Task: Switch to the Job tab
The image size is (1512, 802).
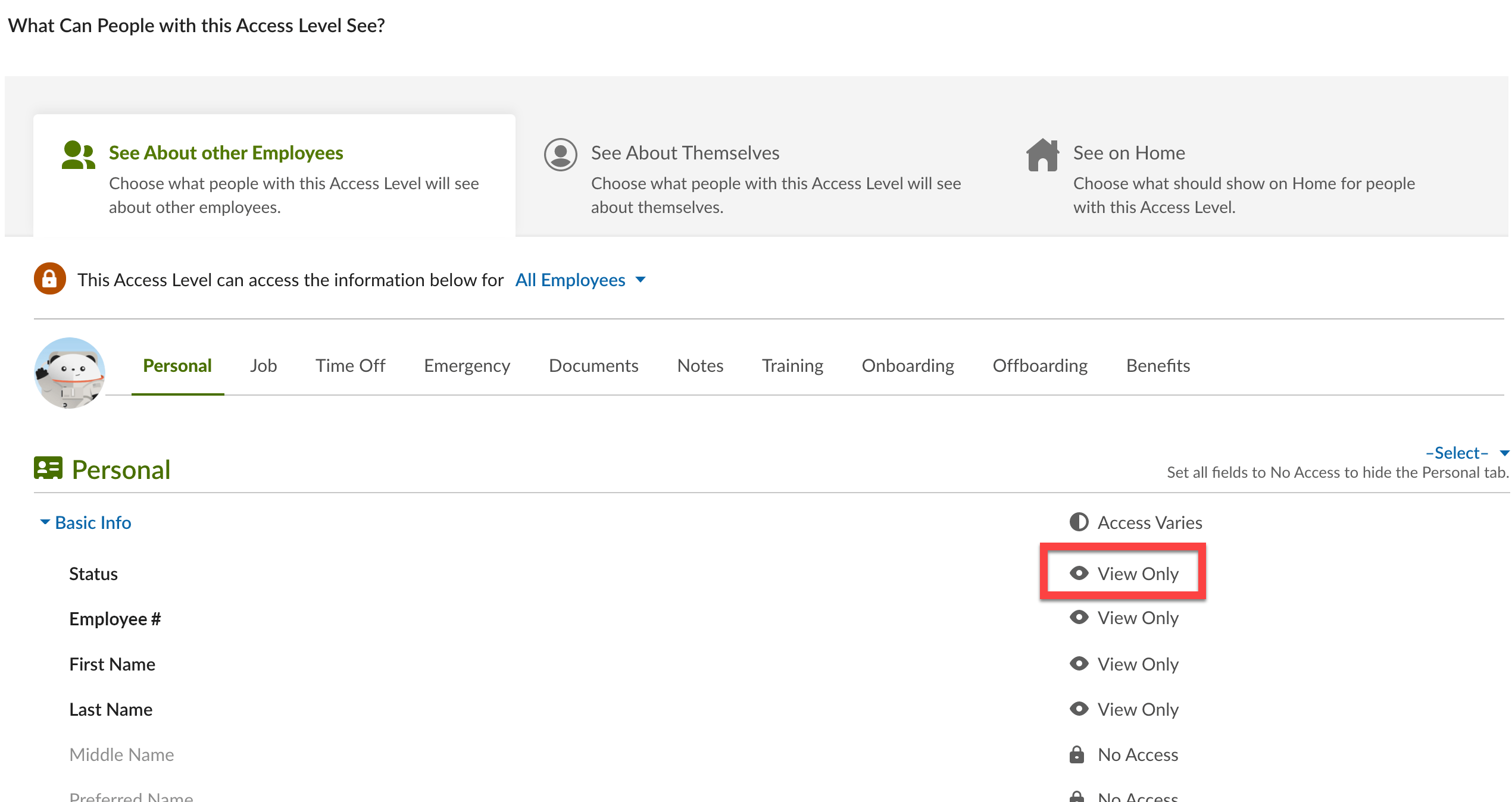Action: click(x=263, y=365)
